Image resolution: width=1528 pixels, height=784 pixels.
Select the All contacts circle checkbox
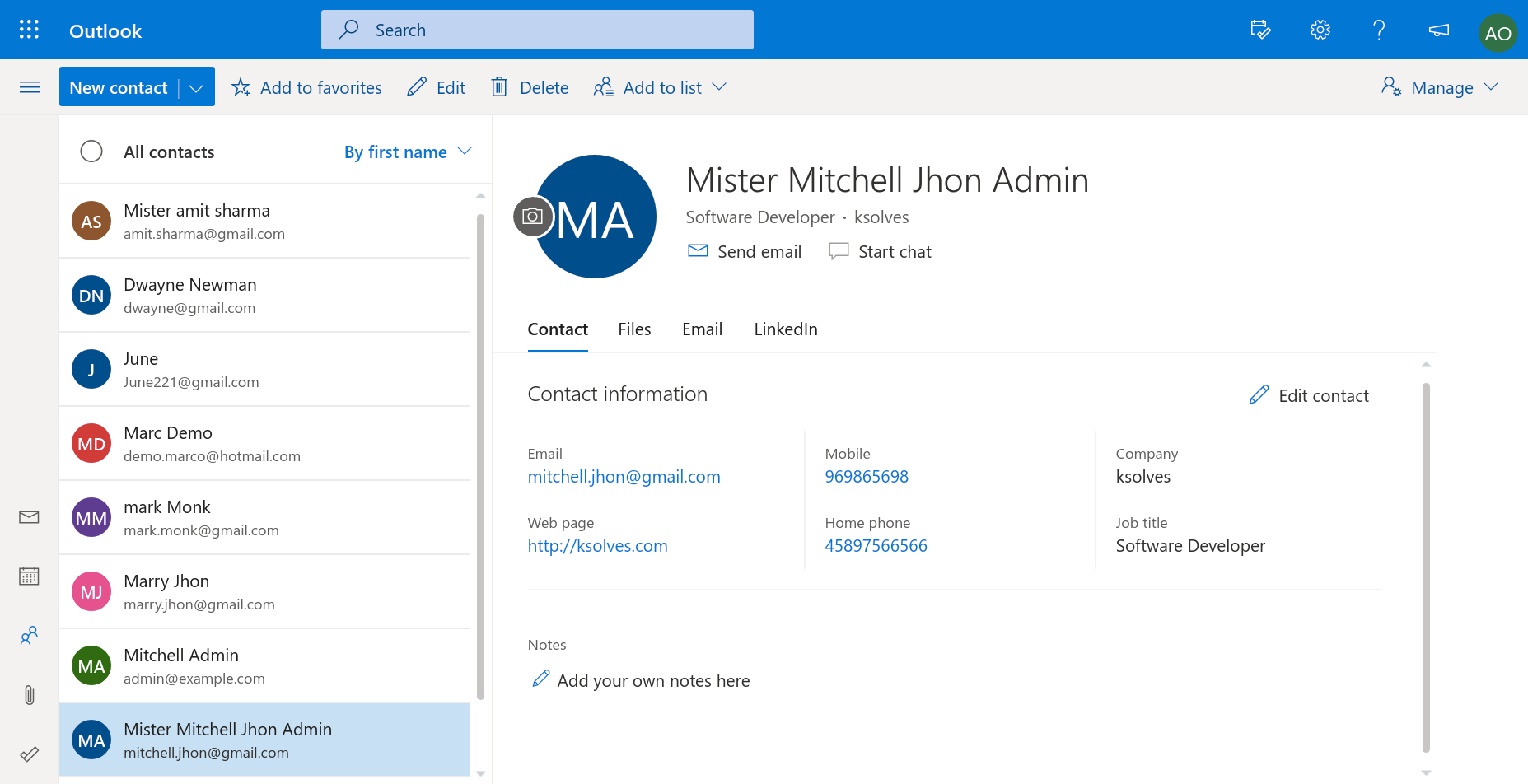91,152
